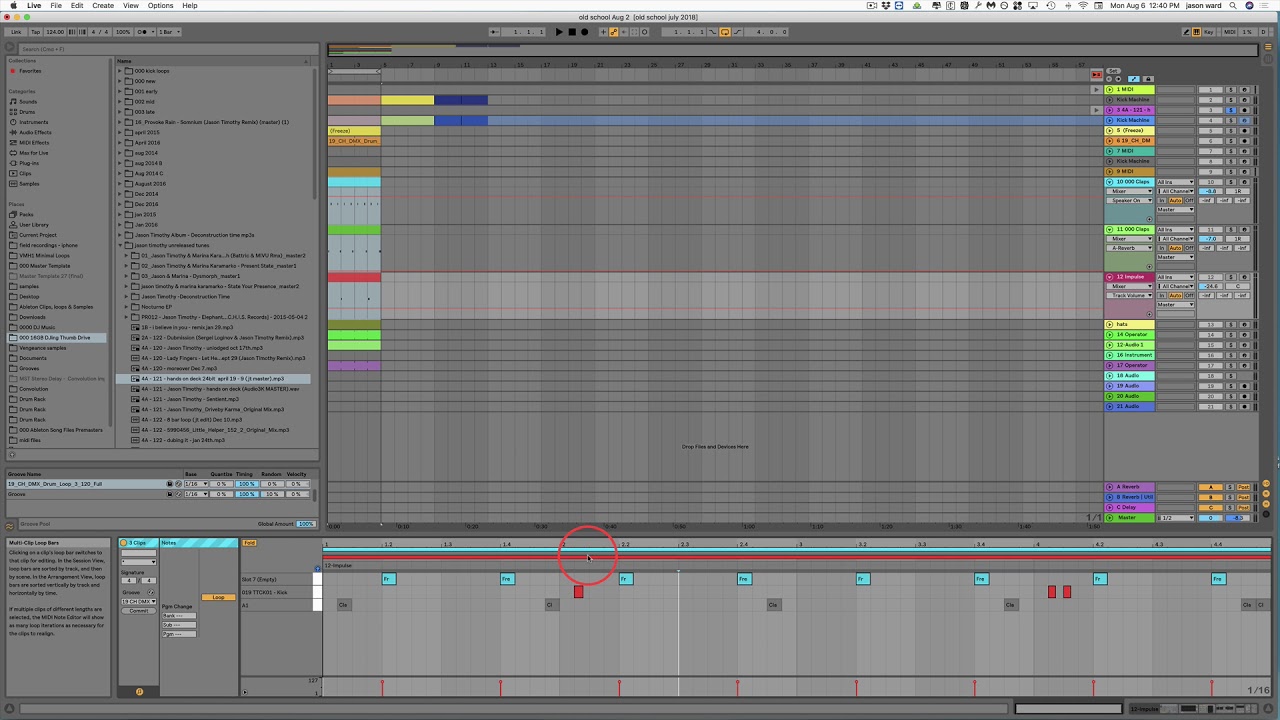
Task: Arm the Arrangement Record button
Action: [584, 32]
